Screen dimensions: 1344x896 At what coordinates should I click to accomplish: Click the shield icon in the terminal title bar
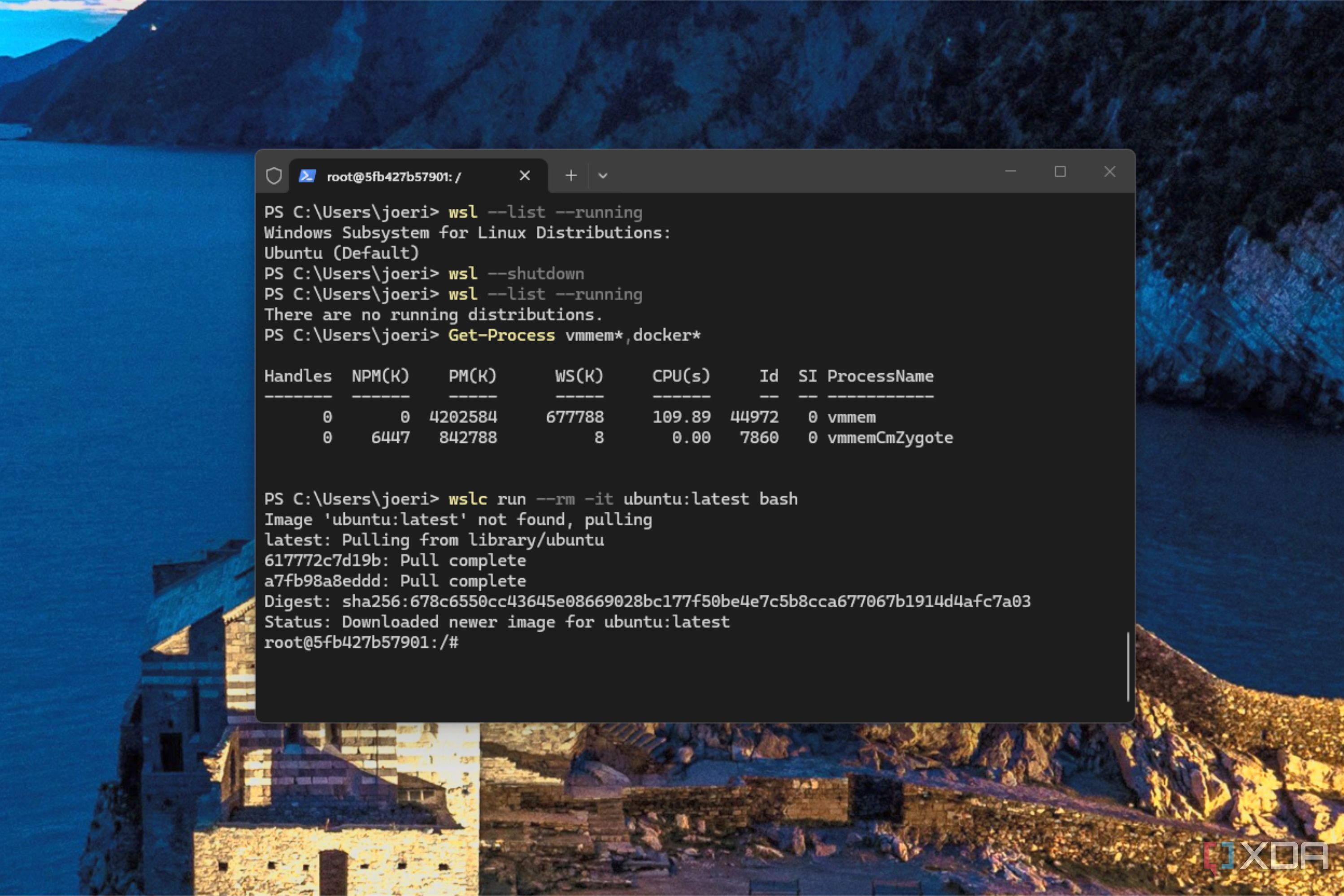(274, 175)
